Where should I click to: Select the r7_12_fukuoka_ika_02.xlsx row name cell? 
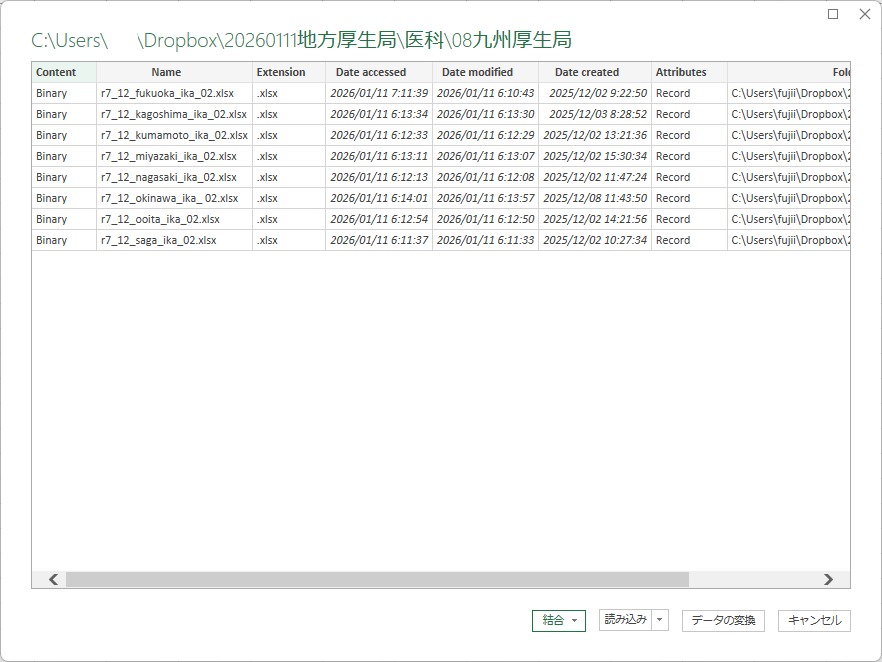click(167, 93)
